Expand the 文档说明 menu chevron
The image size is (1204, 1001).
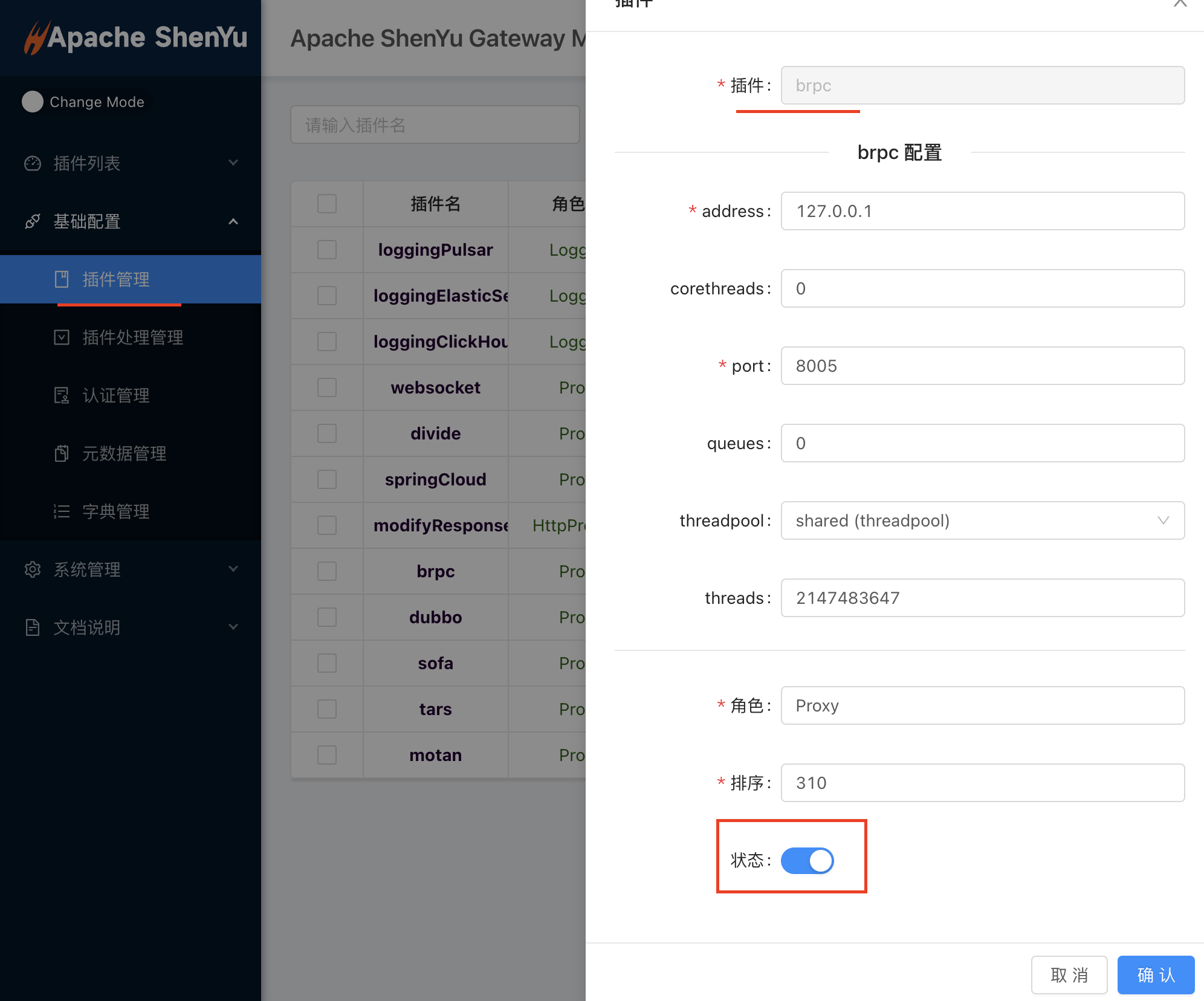[233, 627]
